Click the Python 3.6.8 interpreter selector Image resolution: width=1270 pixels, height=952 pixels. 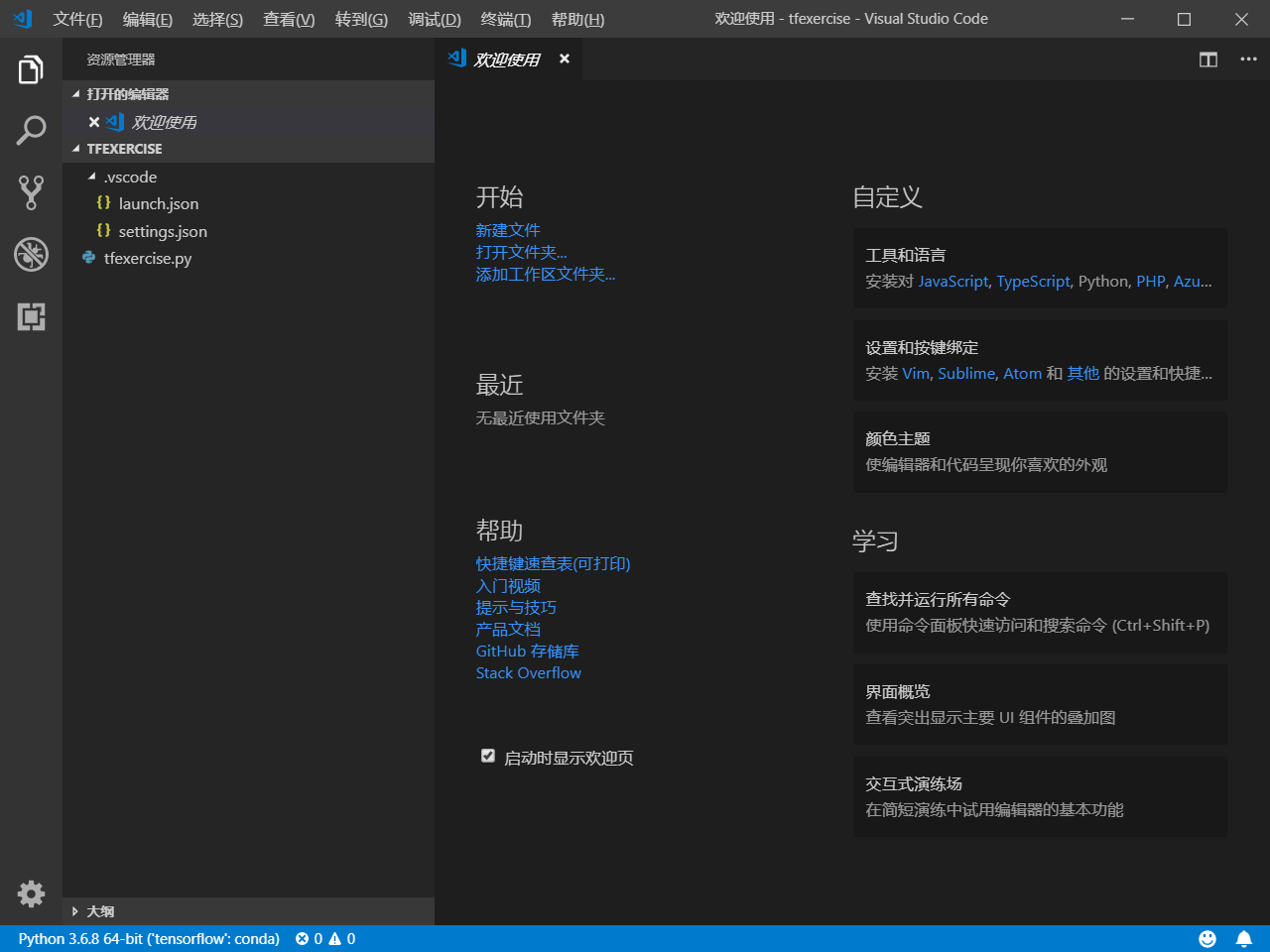pyautogui.click(x=149, y=938)
